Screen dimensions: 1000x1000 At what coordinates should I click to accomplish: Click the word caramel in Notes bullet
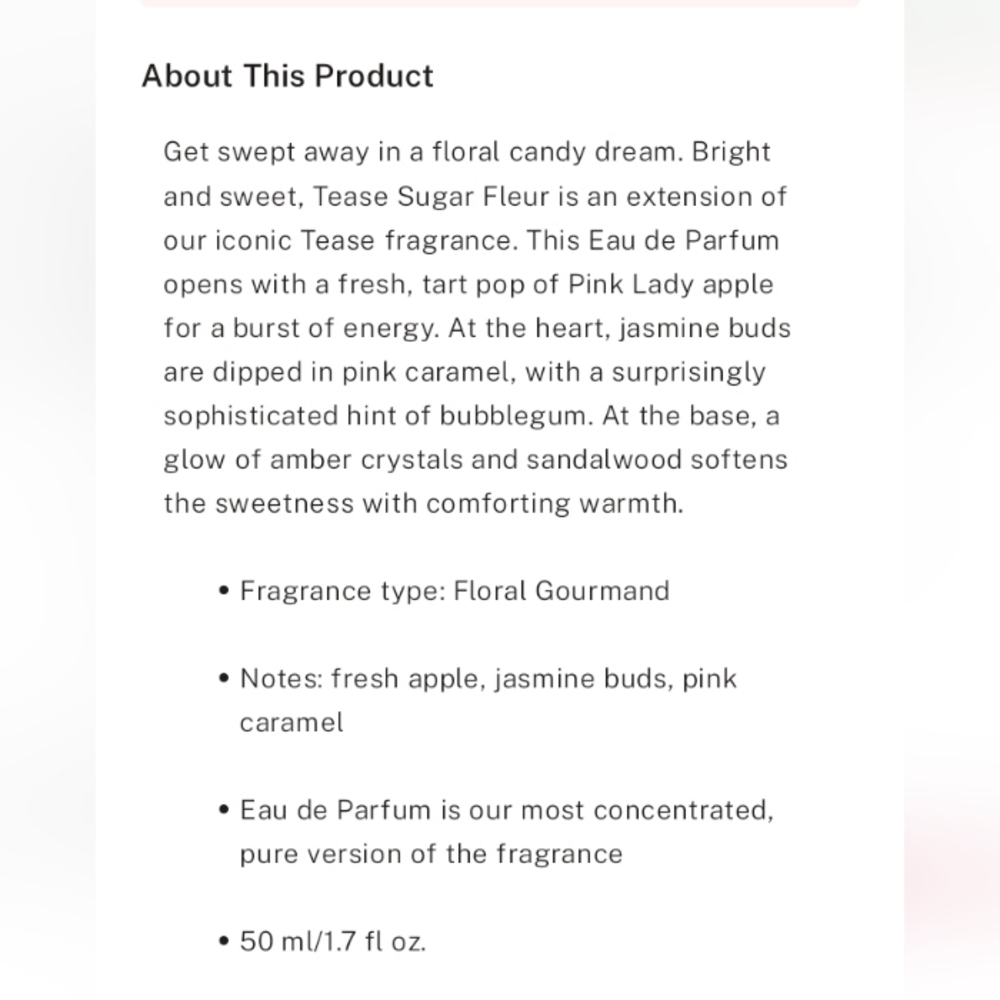(x=291, y=723)
